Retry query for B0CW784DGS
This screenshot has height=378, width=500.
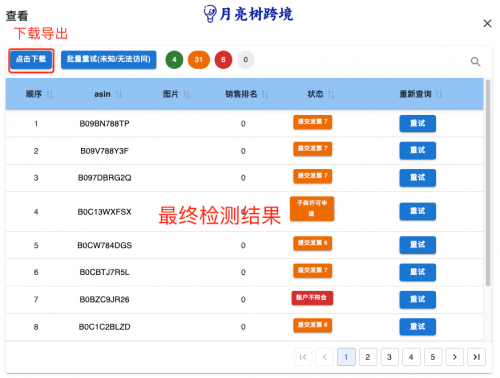click(x=417, y=245)
